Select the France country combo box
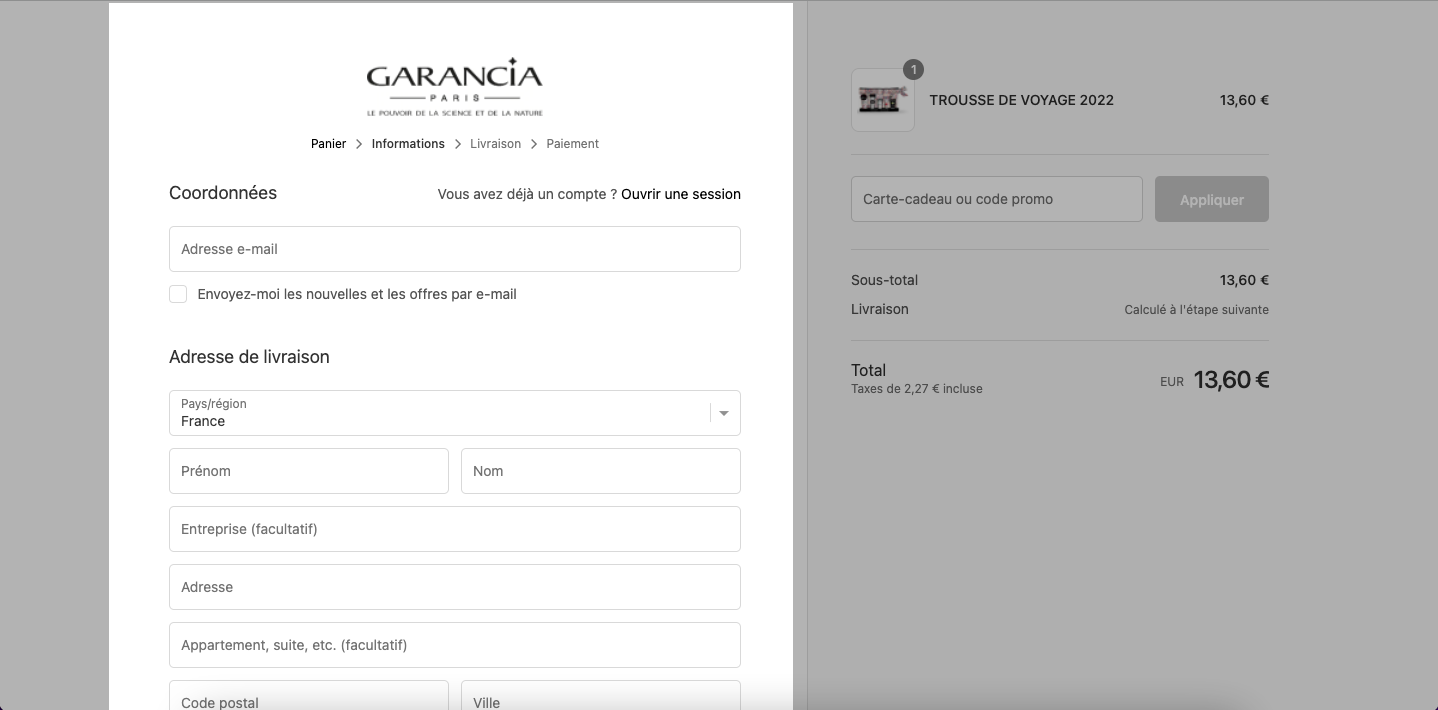The height and width of the screenshot is (710, 1438). click(x=455, y=413)
